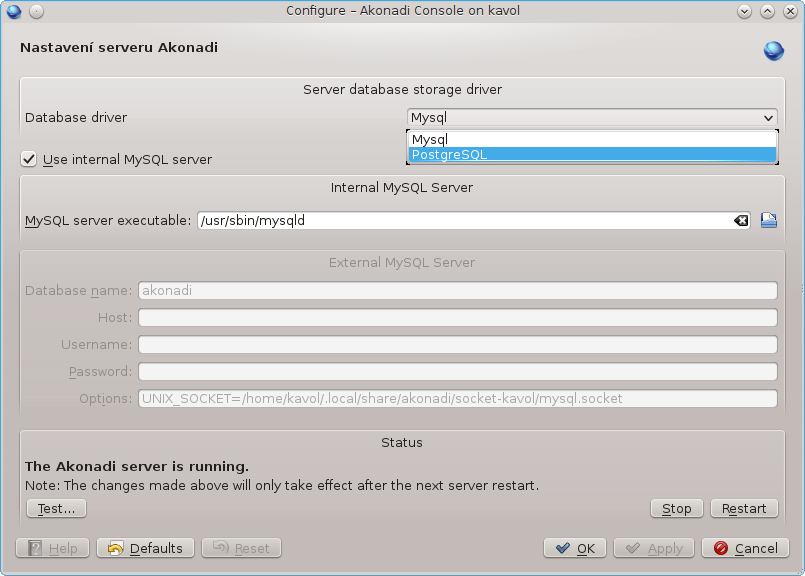Click the Akonadi globe icon at top right

[774, 50]
